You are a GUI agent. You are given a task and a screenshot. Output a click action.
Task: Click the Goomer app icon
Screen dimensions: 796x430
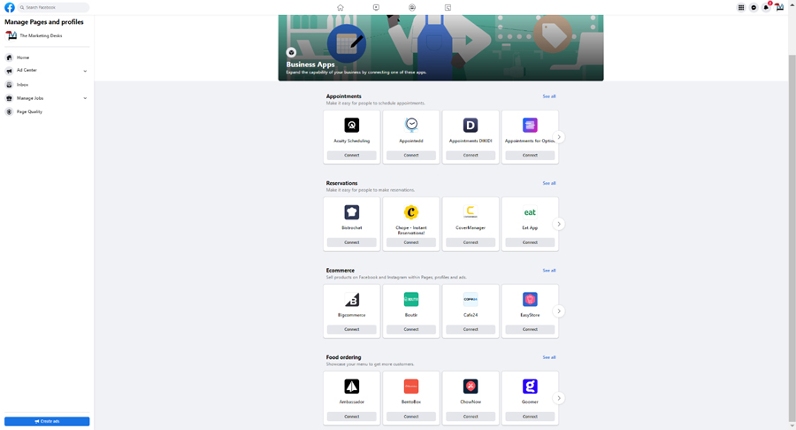coord(530,386)
